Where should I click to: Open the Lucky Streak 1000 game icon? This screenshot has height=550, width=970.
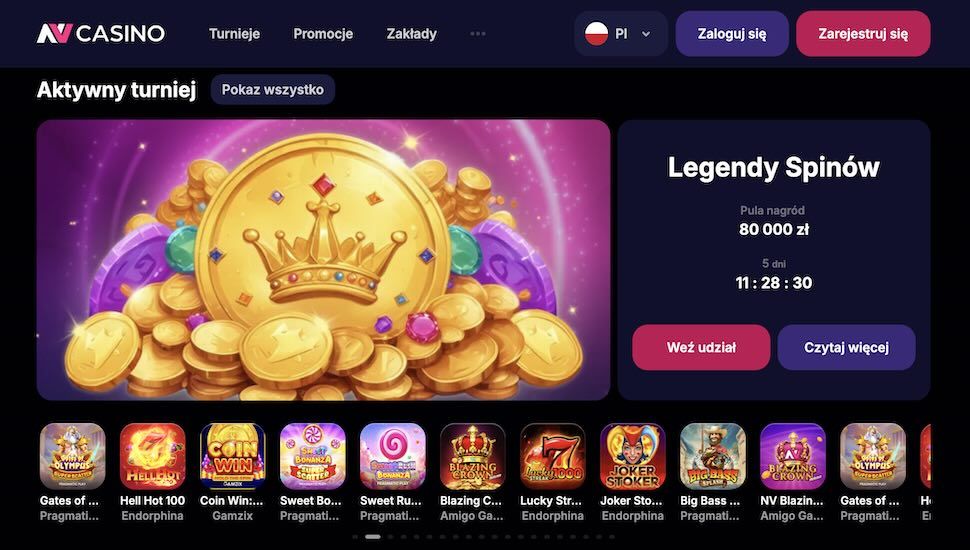[552, 457]
